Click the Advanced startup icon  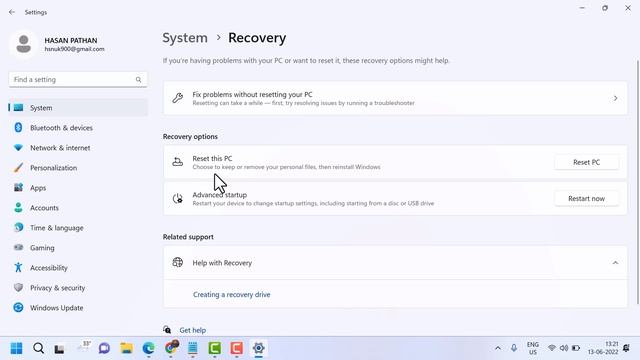[x=178, y=198]
